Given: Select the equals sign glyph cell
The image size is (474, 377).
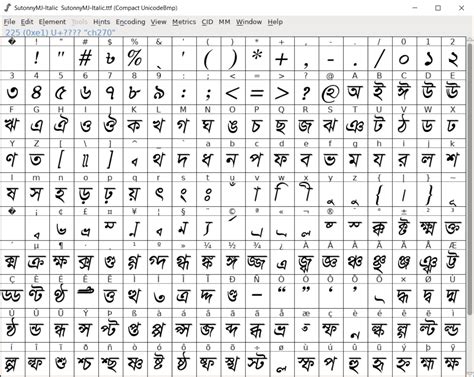Looking at the screenshot, I should [x=257, y=92].
